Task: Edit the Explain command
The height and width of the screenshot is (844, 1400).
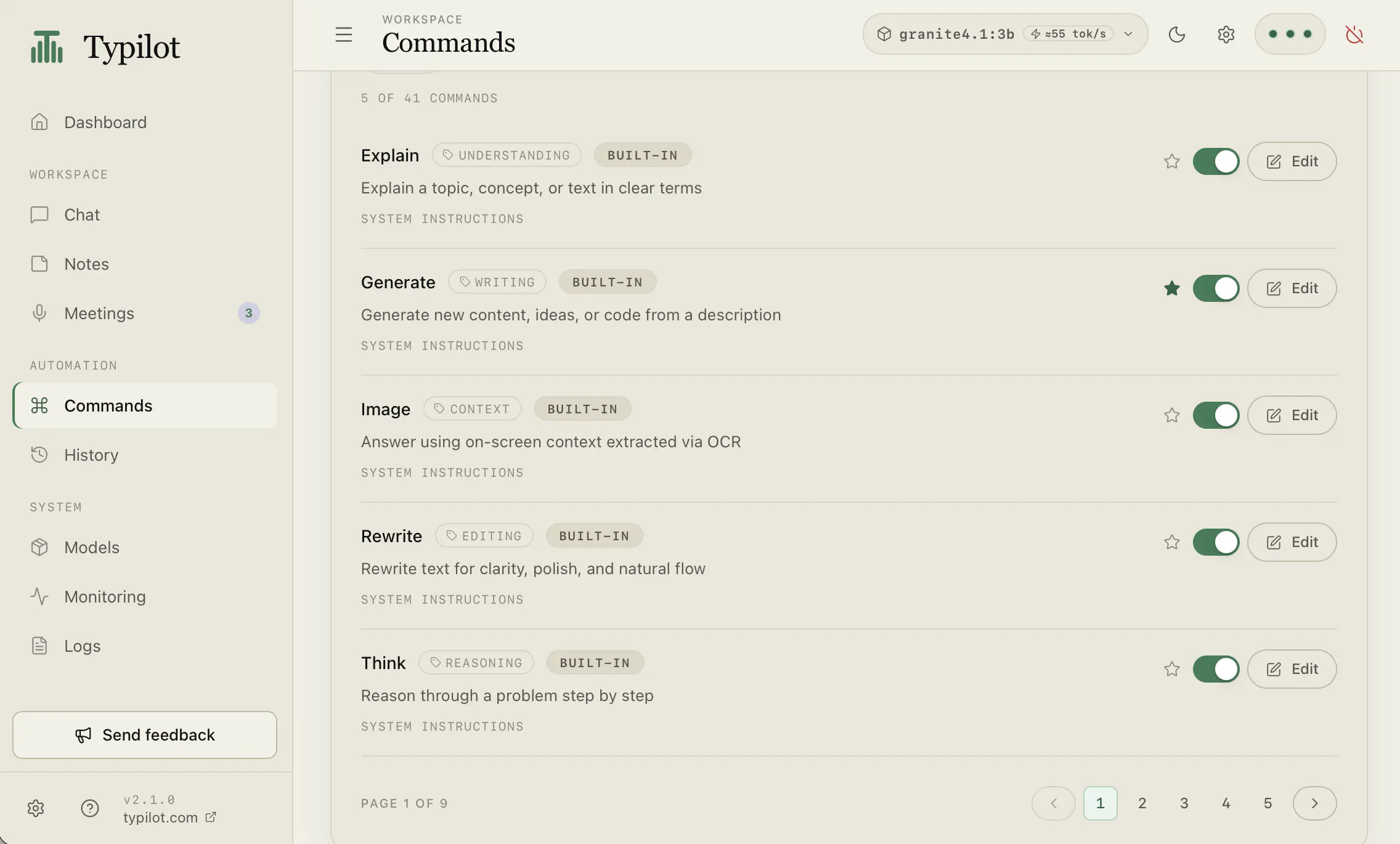Action: [x=1292, y=161]
